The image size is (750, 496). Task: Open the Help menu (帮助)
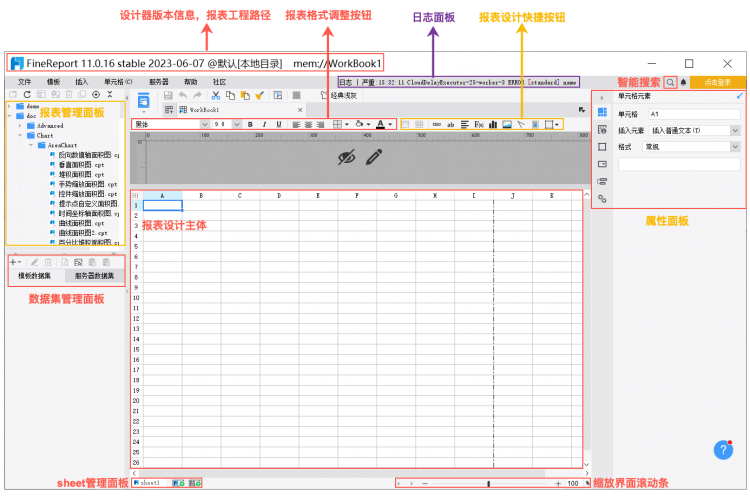tap(190, 82)
